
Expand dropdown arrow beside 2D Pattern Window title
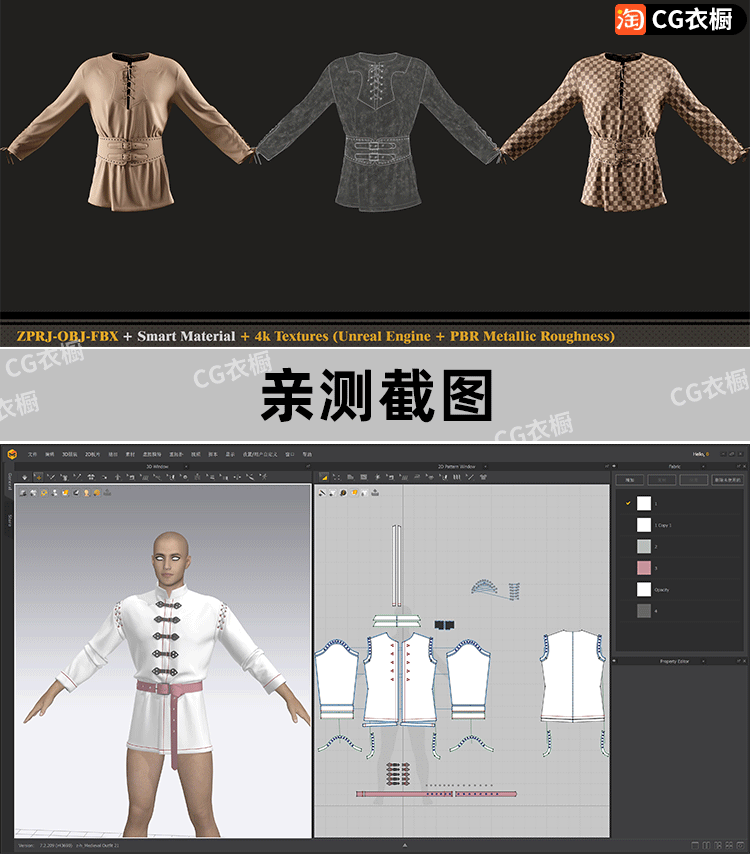click(x=486, y=467)
